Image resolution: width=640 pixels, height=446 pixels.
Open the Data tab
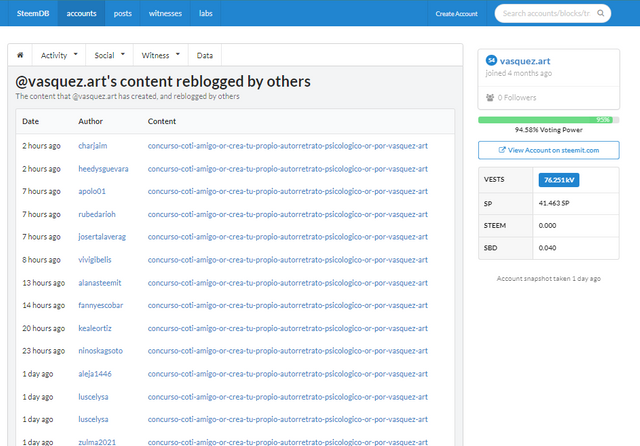(204, 55)
